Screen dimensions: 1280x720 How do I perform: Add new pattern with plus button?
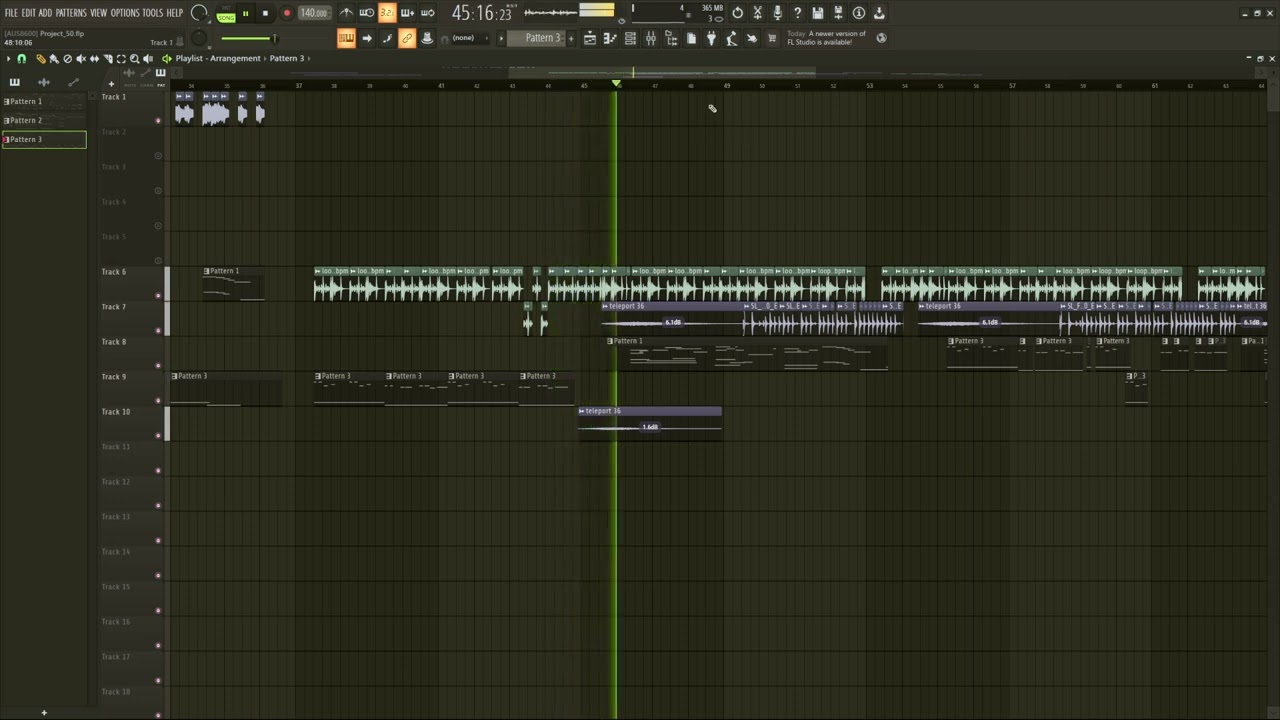coord(572,38)
